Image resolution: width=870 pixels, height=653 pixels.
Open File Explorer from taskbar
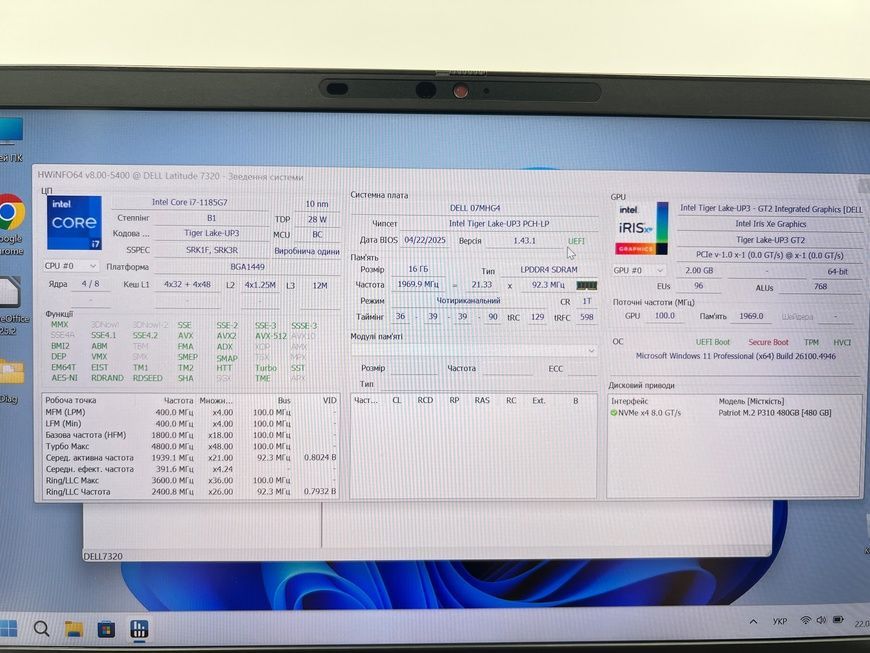(x=73, y=629)
